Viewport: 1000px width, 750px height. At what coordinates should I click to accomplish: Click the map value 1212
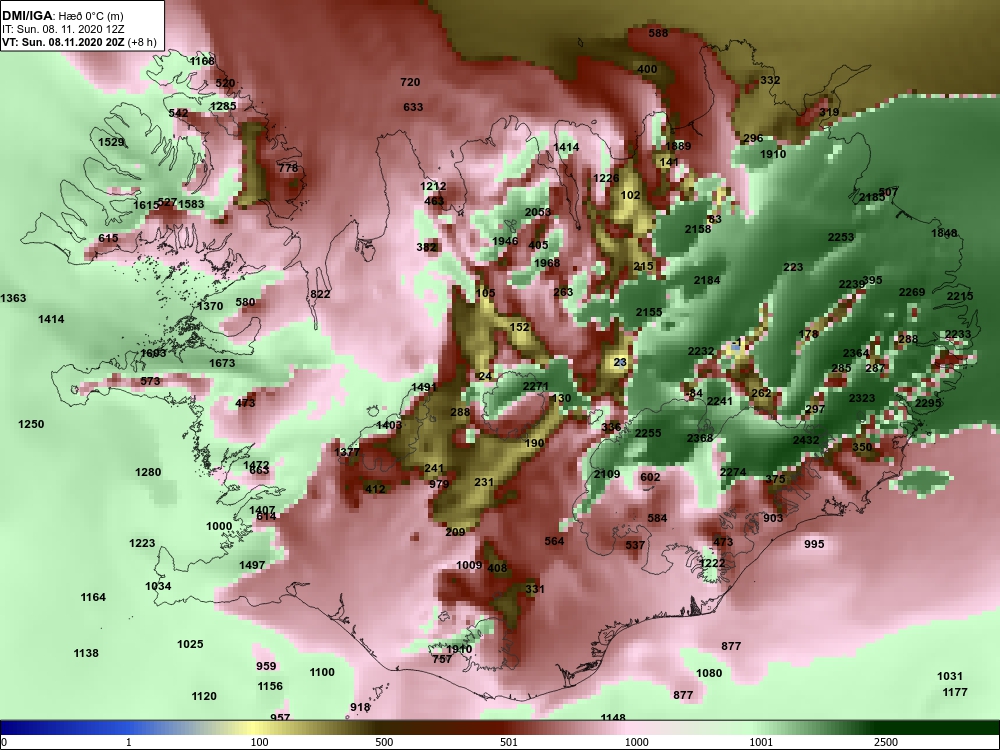point(433,186)
